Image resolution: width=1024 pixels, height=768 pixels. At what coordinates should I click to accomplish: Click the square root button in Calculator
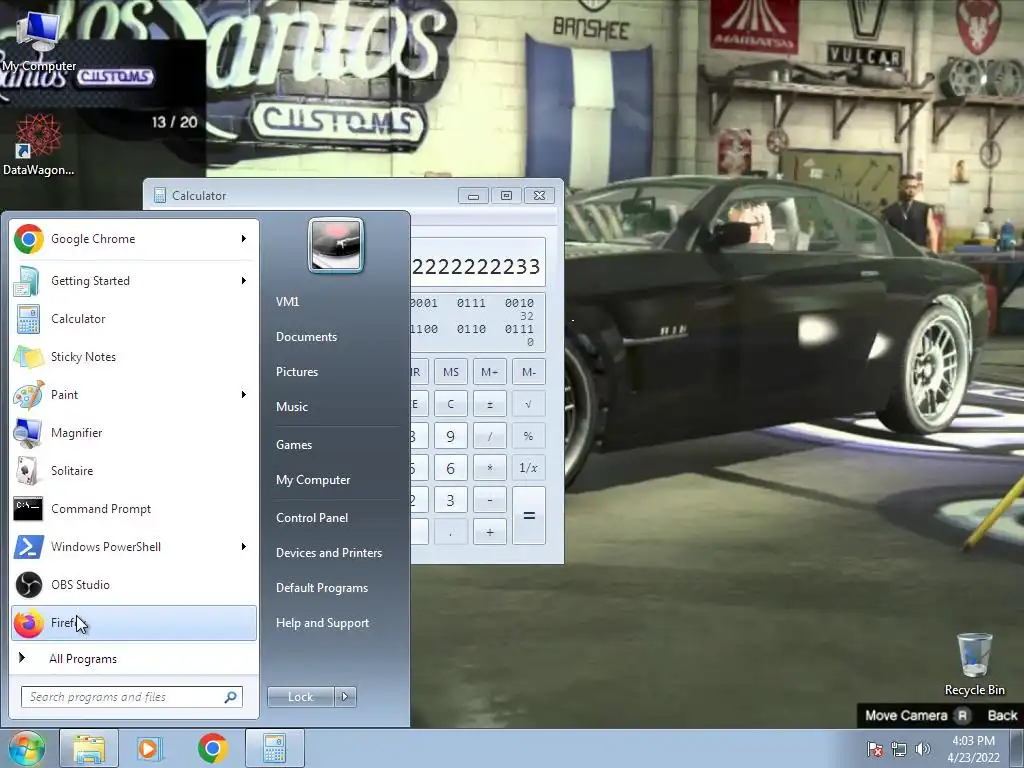529,404
